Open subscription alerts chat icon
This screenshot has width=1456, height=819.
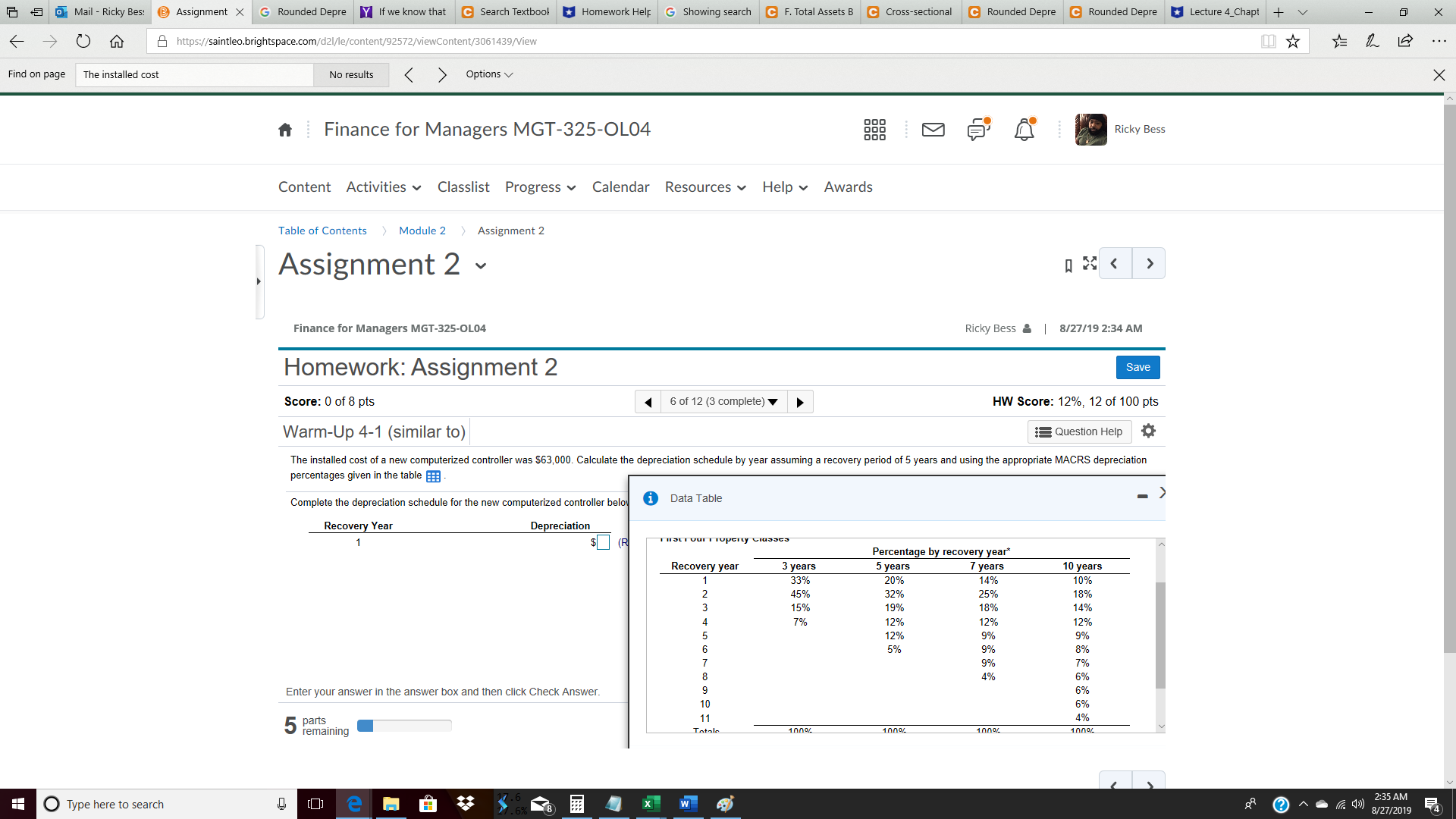click(x=978, y=130)
